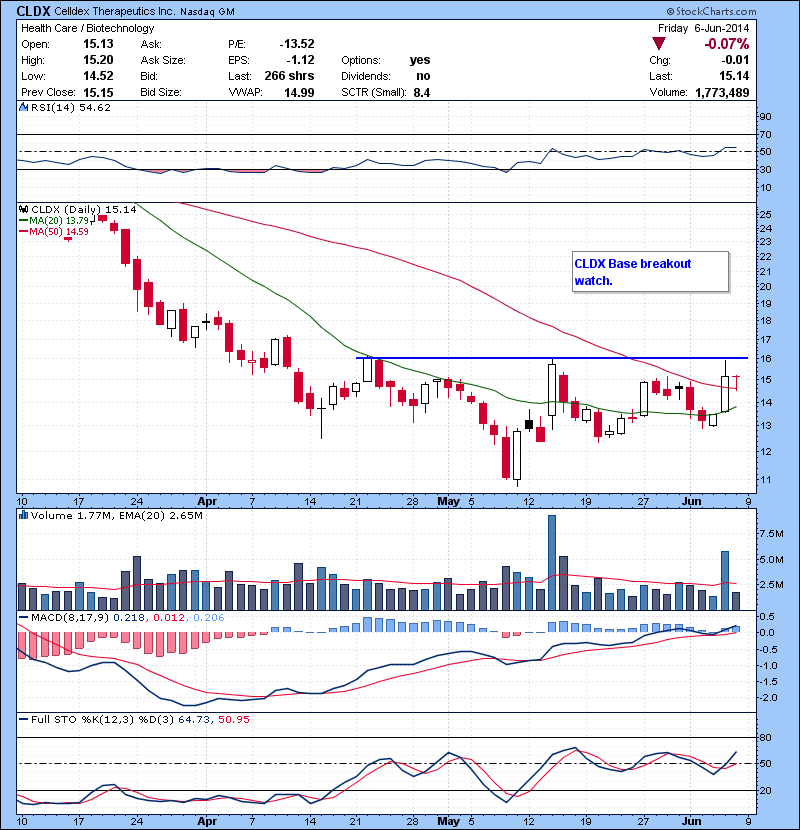Click the MACD(8,17,9) legend line marker
The height and width of the screenshot is (830, 800).
24,618
